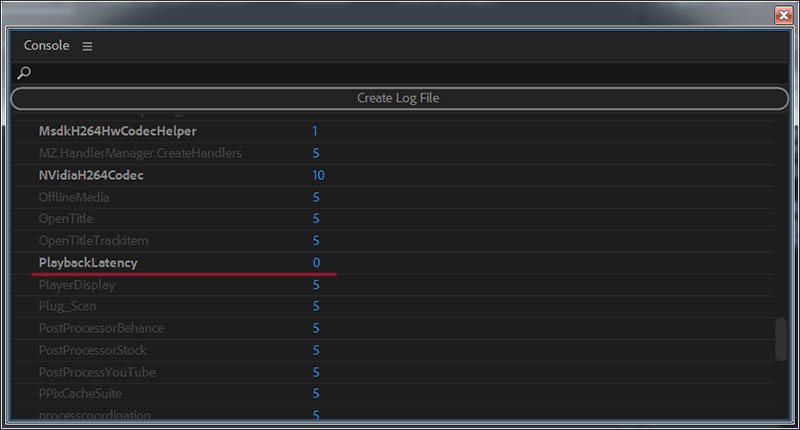The image size is (800, 430).
Task: Edit the PPixCacheSuite value 5
Action: coord(316,393)
